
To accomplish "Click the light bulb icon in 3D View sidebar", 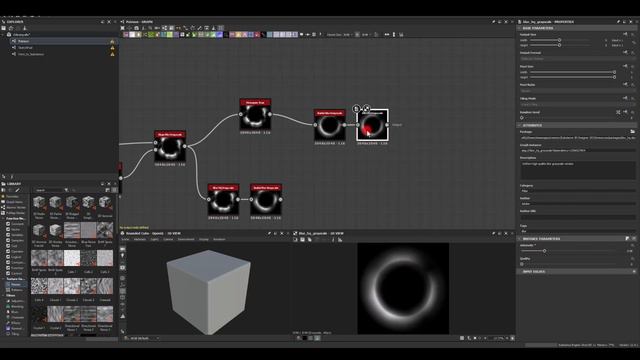I will 123,256.
